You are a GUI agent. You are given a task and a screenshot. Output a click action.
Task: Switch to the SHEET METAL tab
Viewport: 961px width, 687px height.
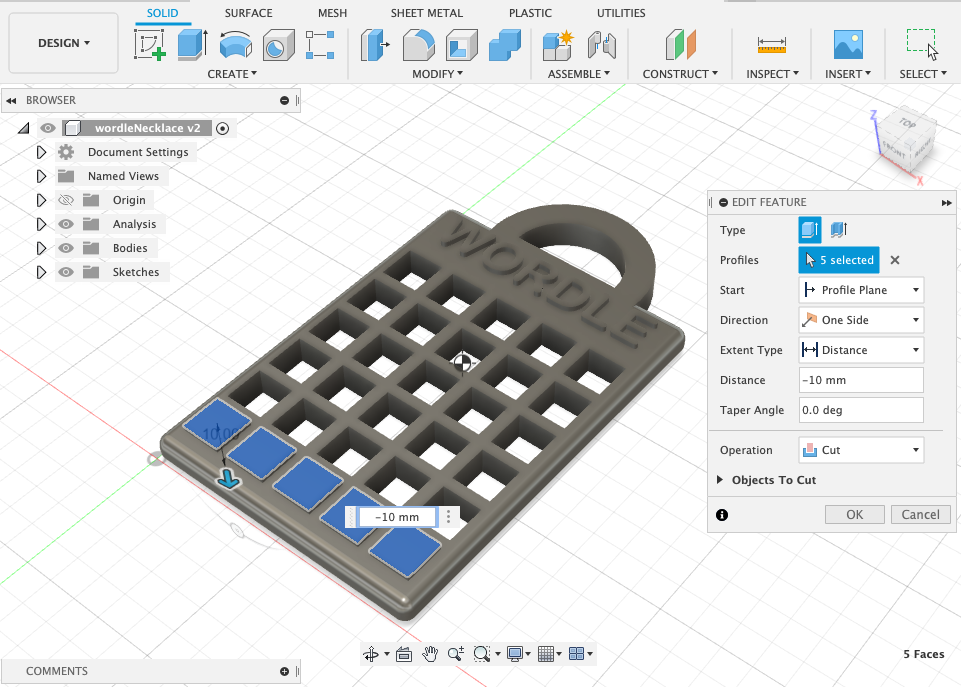427,13
